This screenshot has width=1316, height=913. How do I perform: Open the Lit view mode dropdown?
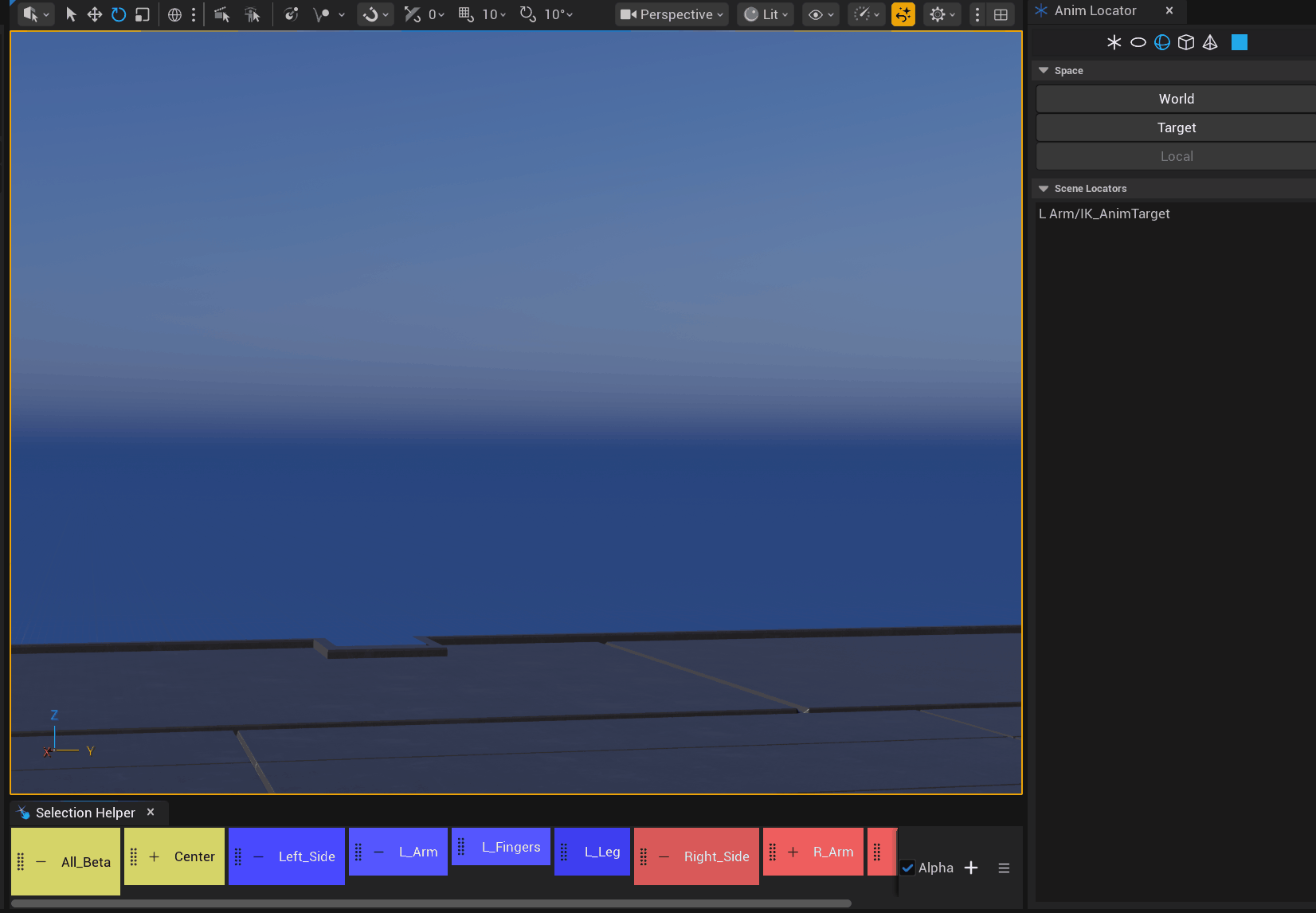coord(766,14)
